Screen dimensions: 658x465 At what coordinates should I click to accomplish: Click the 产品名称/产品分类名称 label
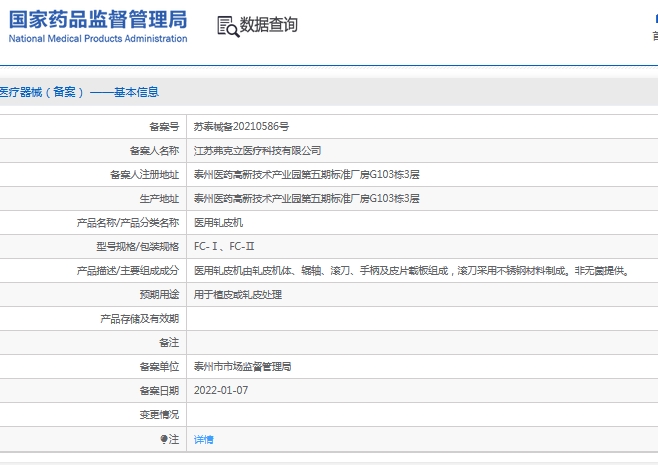point(128,222)
